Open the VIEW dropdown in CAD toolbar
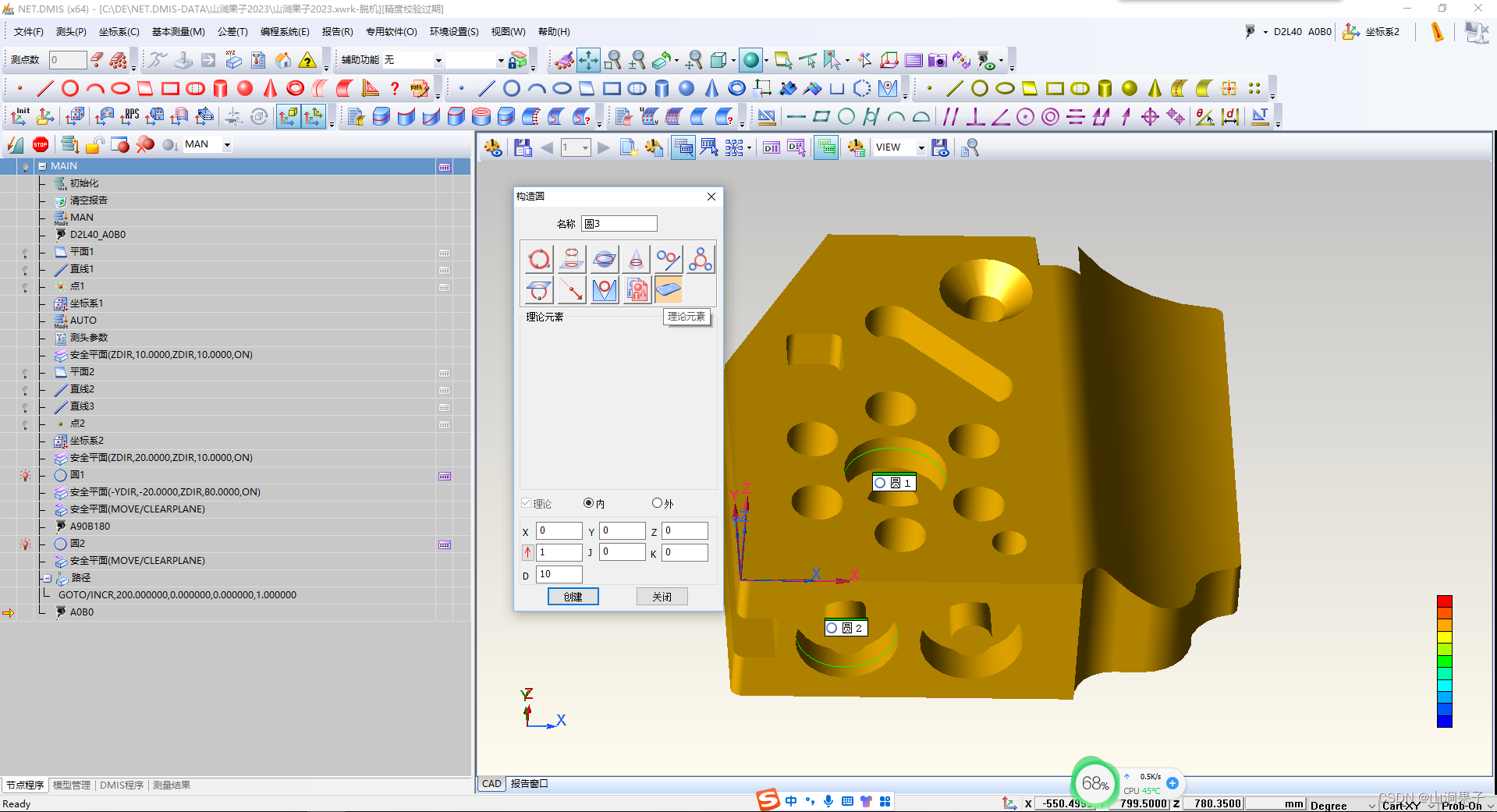Viewport: 1497px width, 812px height. [x=921, y=147]
